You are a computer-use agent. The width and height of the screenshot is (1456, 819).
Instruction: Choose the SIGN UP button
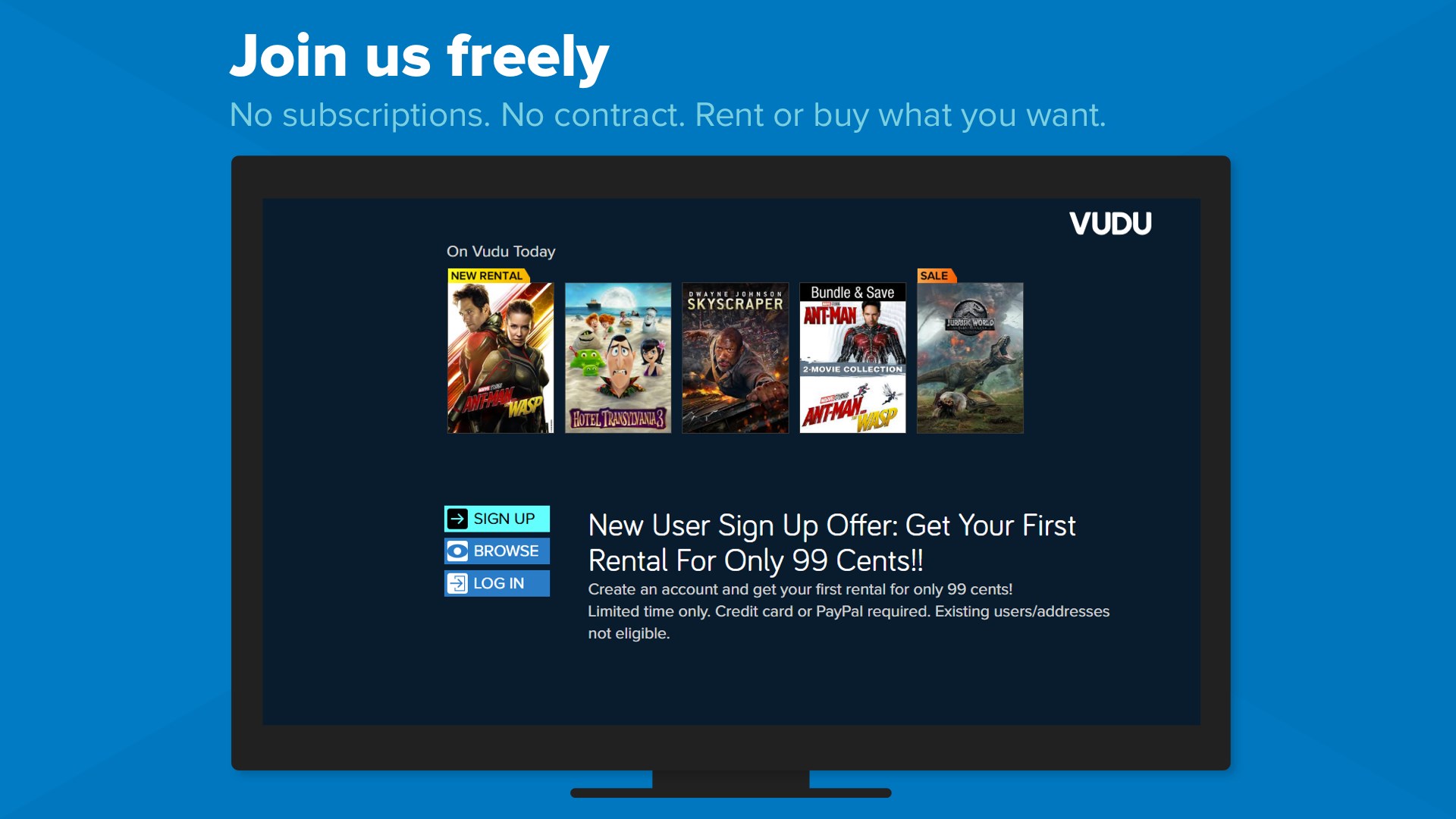pos(497,519)
